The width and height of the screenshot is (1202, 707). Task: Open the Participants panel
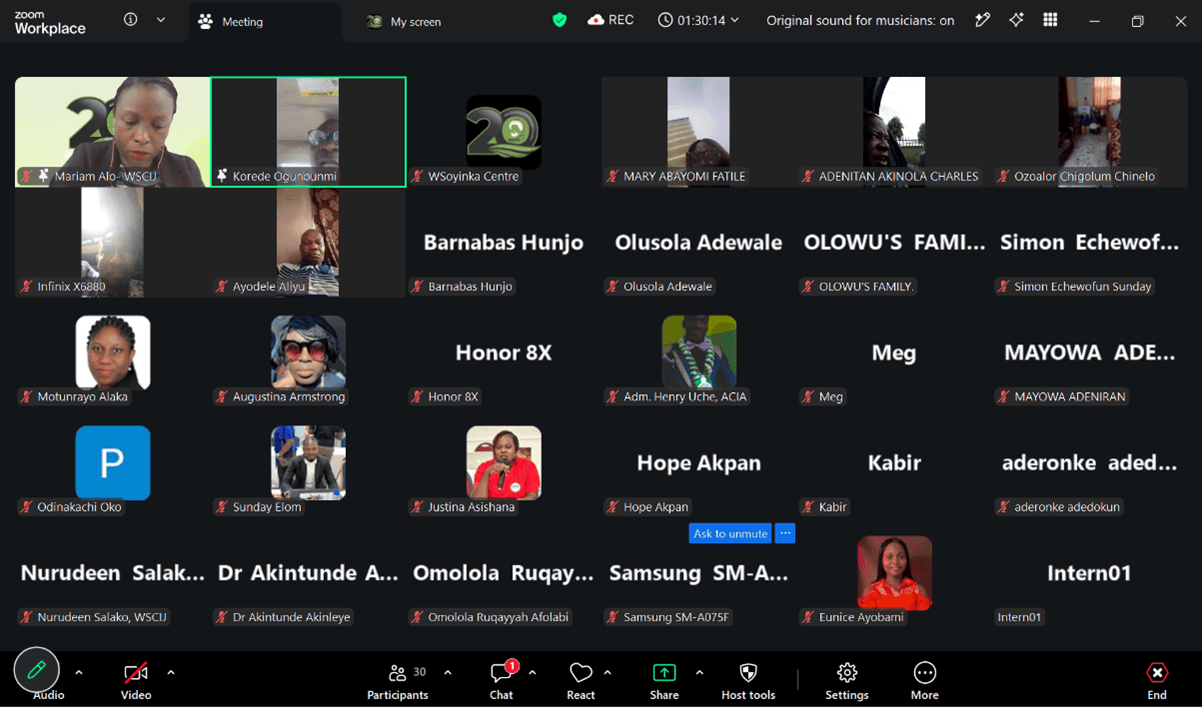click(397, 681)
